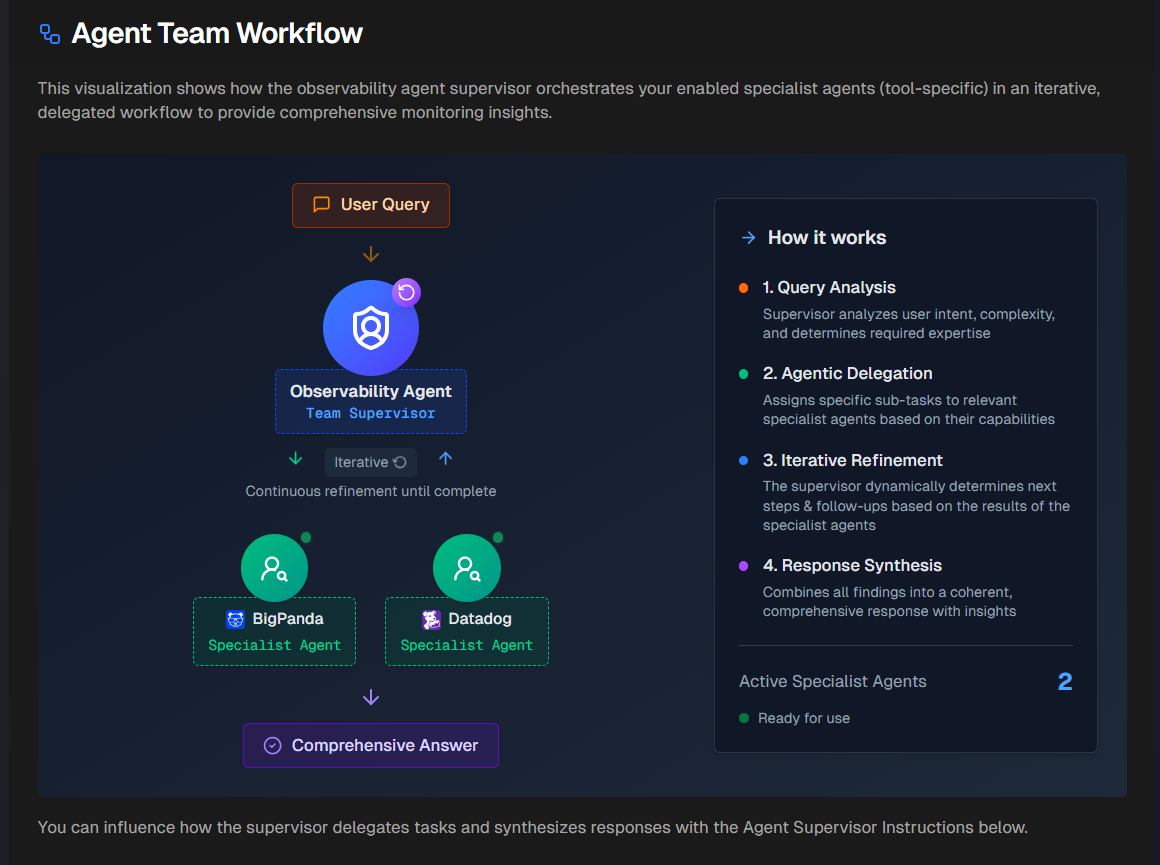Screen dimensions: 1160x865
Task: Click the Active Specialist Agents count
Action: tap(1065, 681)
